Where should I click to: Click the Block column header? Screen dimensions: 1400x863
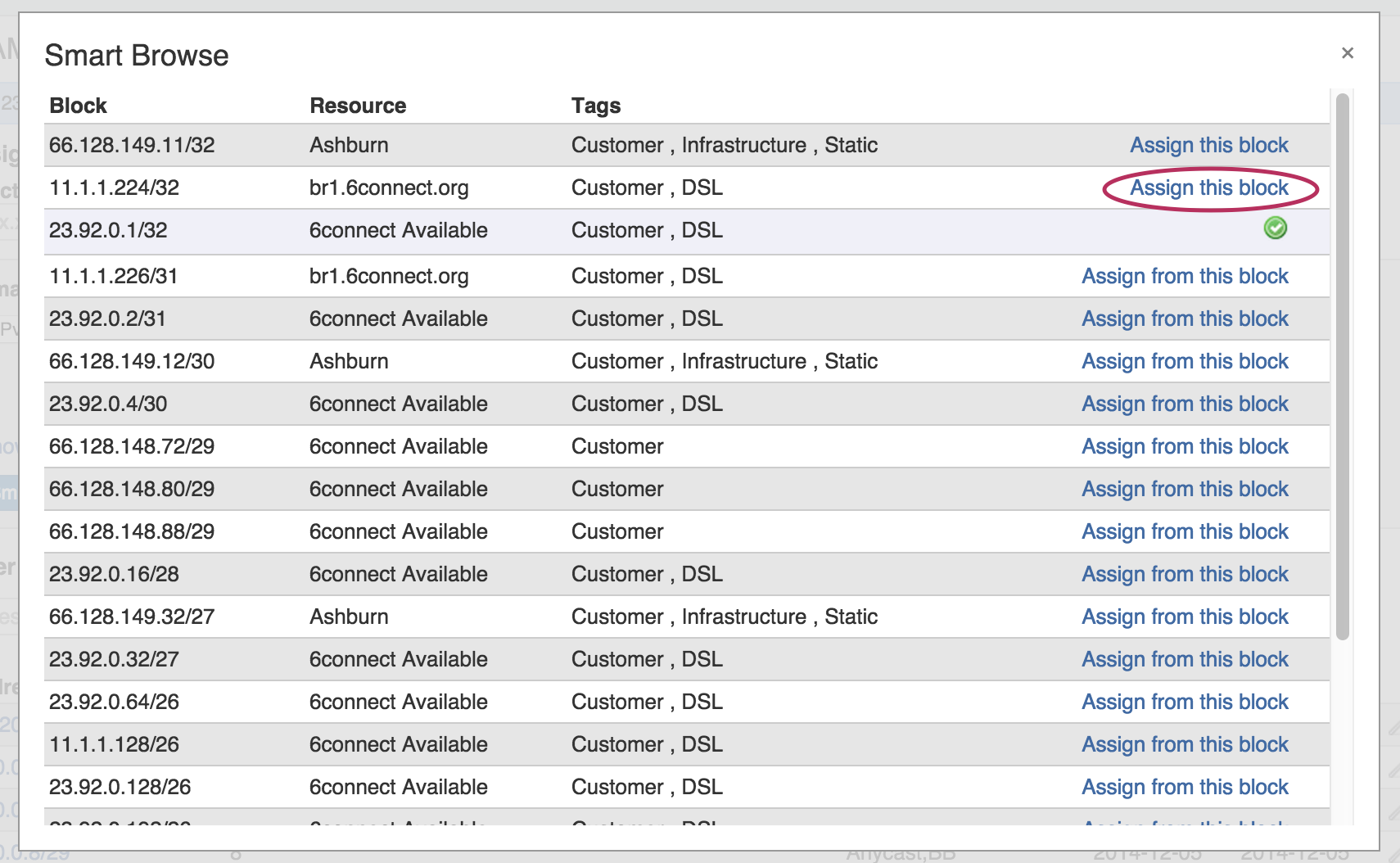tap(78, 106)
